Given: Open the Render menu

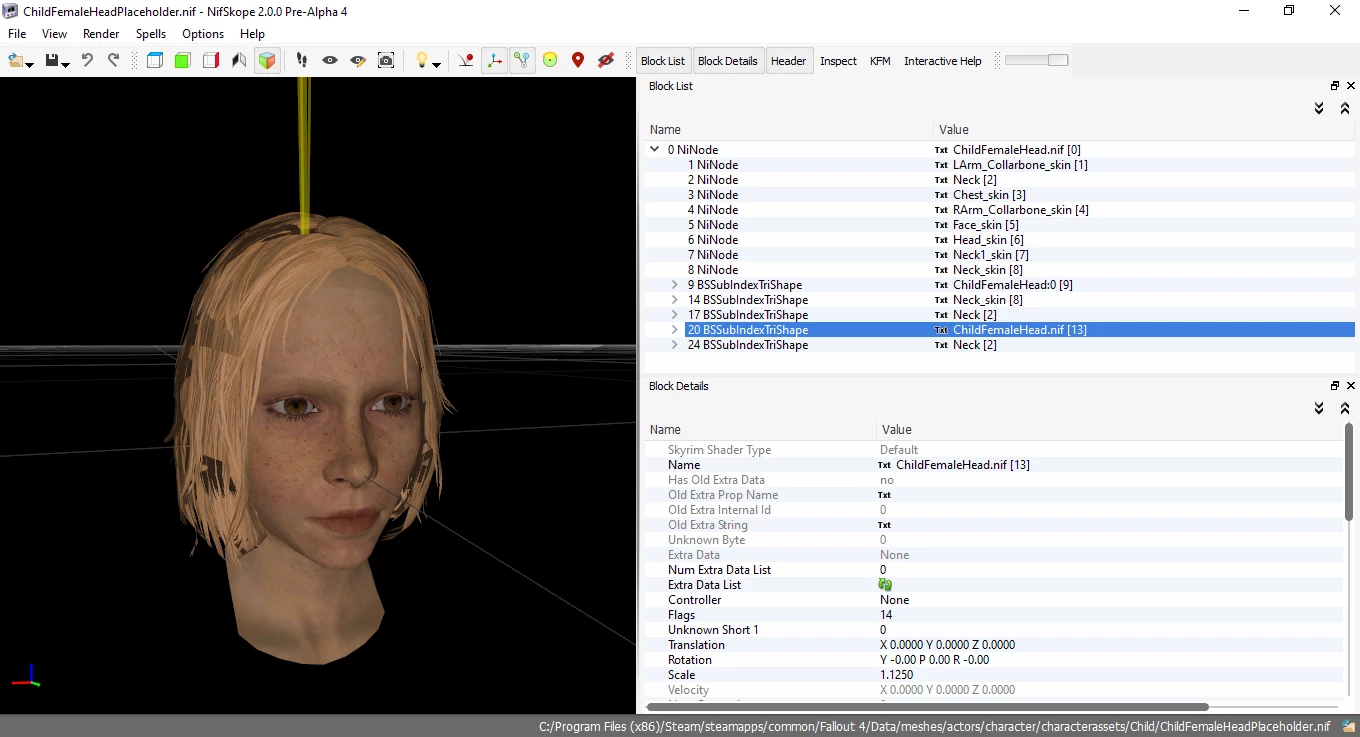Looking at the screenshot, I should click(x=101, y=34).
